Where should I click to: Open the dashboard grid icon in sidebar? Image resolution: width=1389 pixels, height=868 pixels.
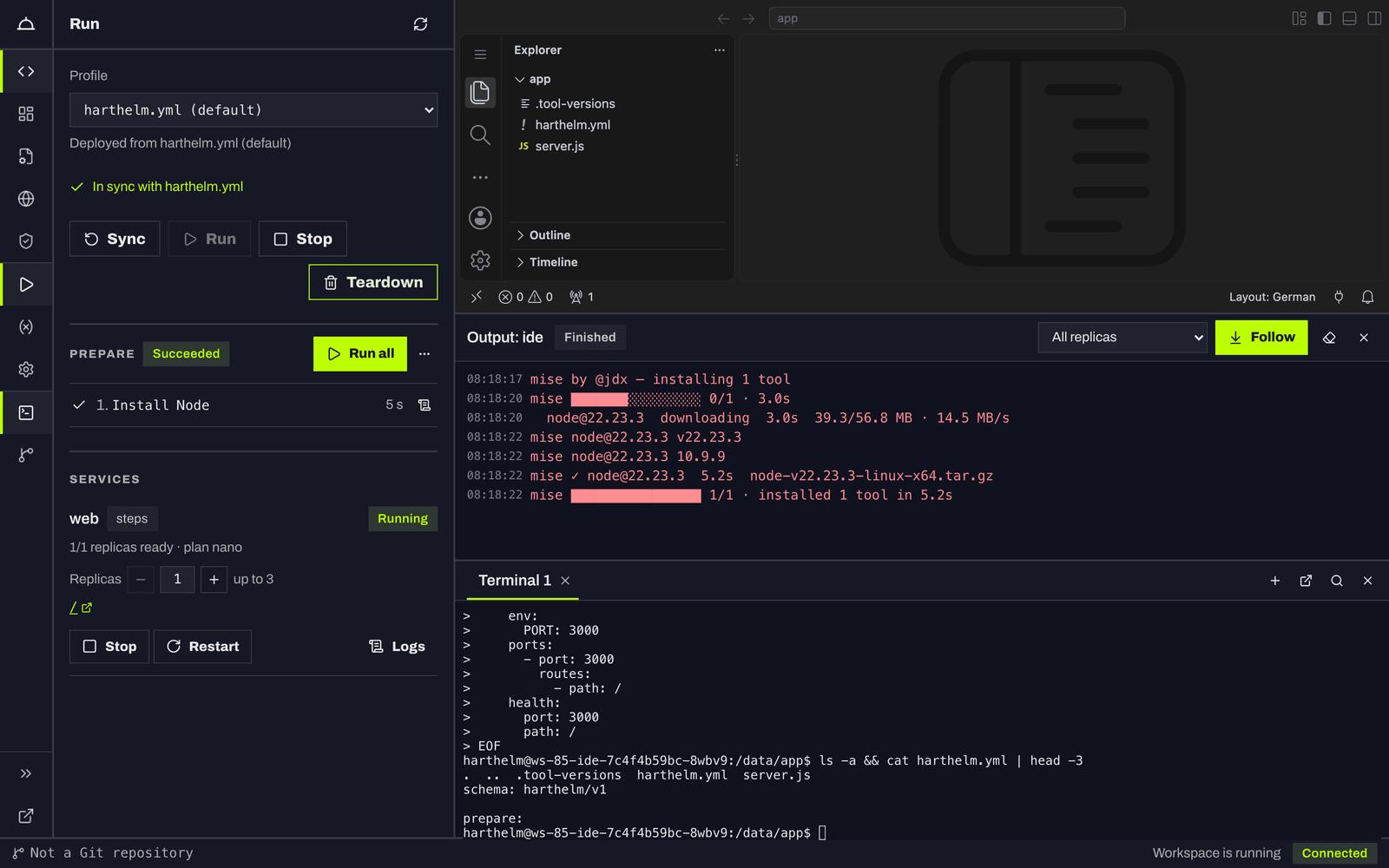[x=26, y=114]
